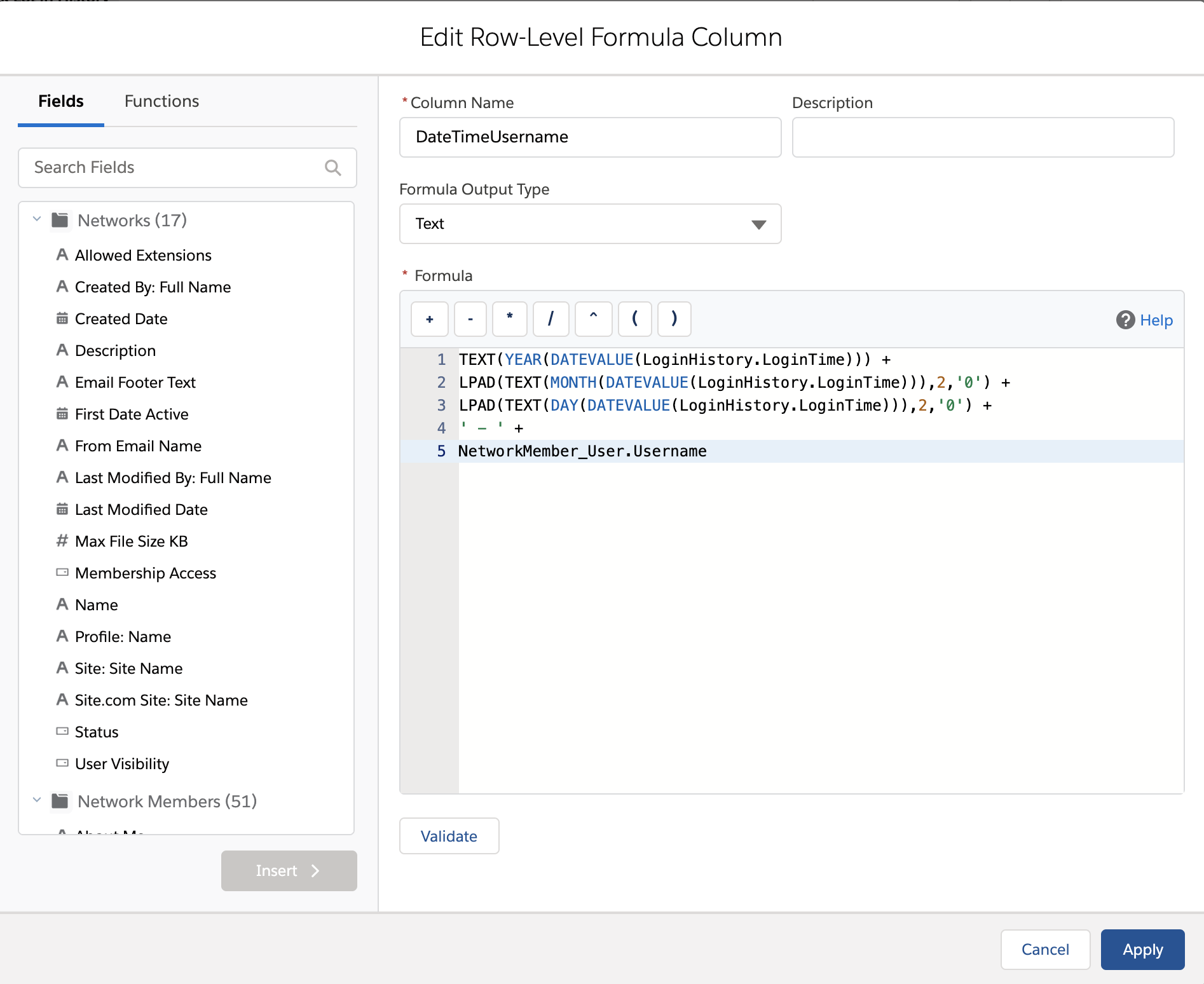
Task: Select the Fields tab
Action: tap(61, 101)
